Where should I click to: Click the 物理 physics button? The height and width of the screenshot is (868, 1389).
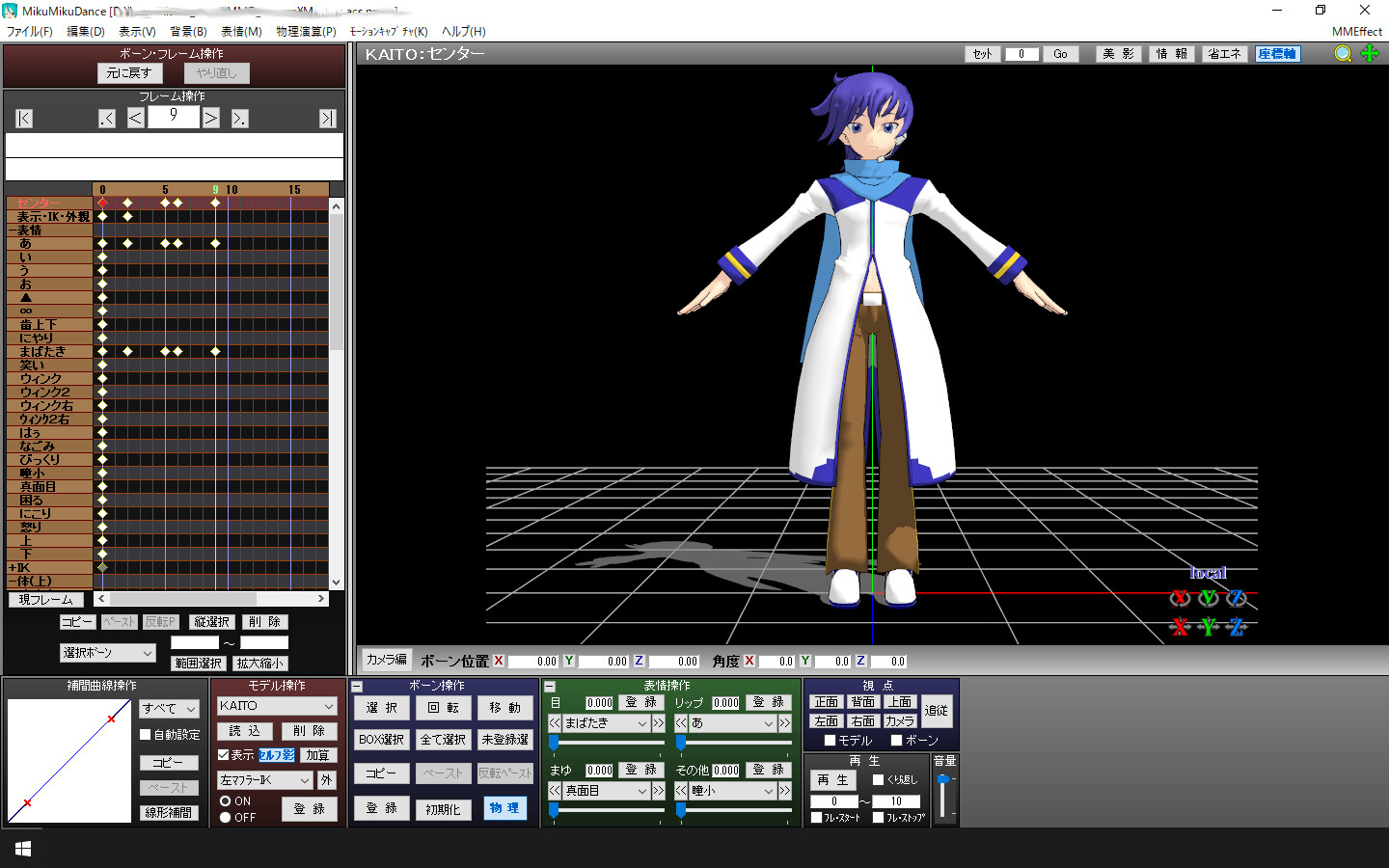[504, 808]
